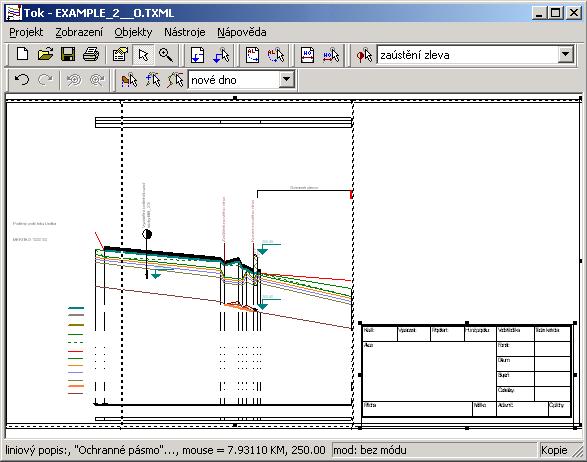Open the properties dialog icon
This screenshot has height=462, width=587.
point(120,55)
